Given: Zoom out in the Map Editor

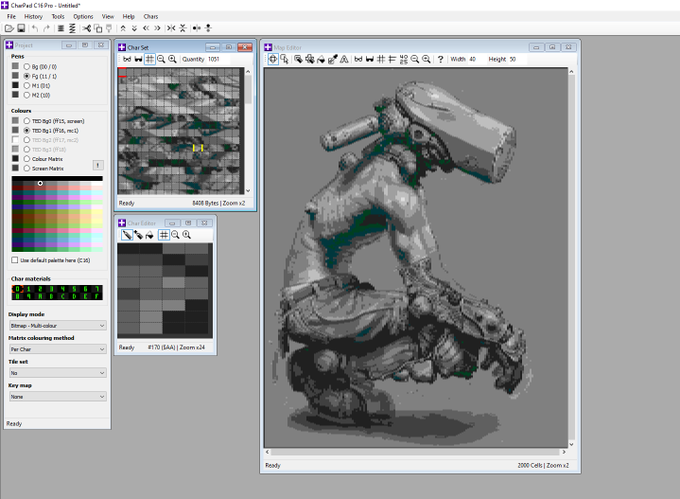Looking at the screenshot, I should click(x=415, y=59).
